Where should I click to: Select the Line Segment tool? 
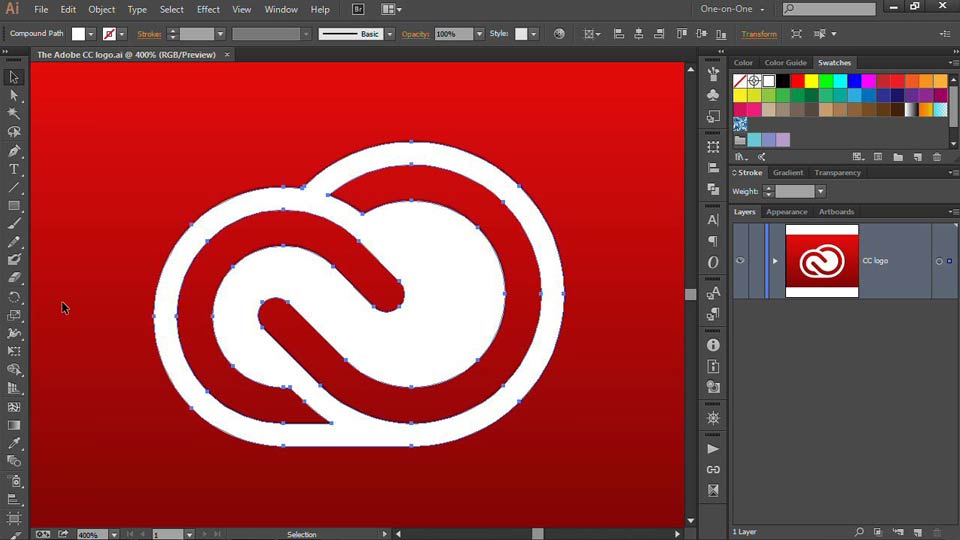(x=13, y=188)
